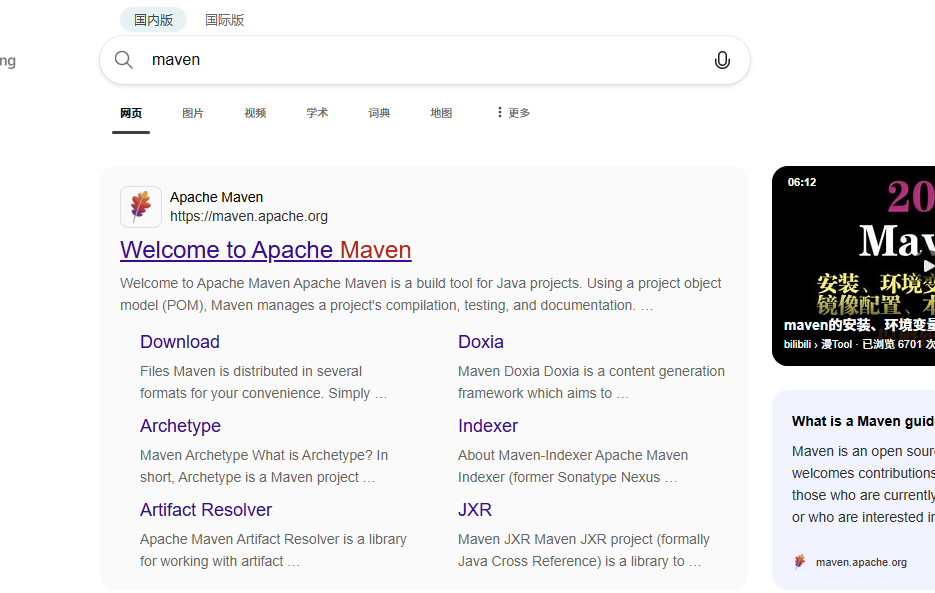Play the bilibili Maven video thumbnail
Viewport: 935px width, 593px height.
click(853, 265)
